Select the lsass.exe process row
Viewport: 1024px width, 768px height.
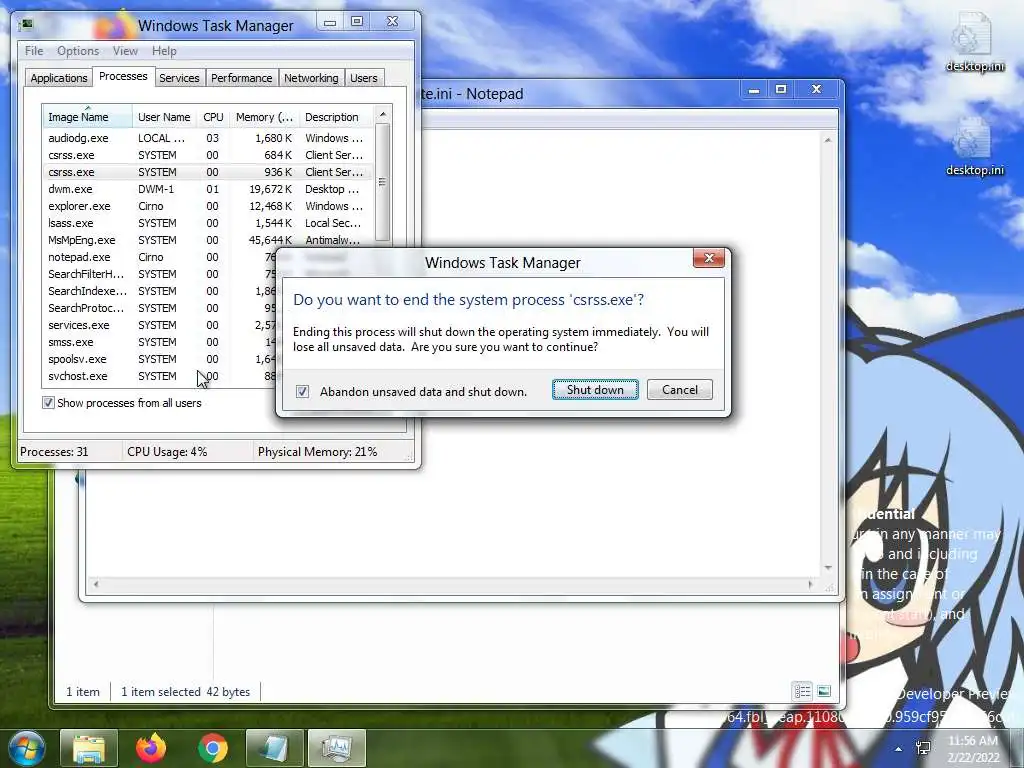(x=208, y=223)
